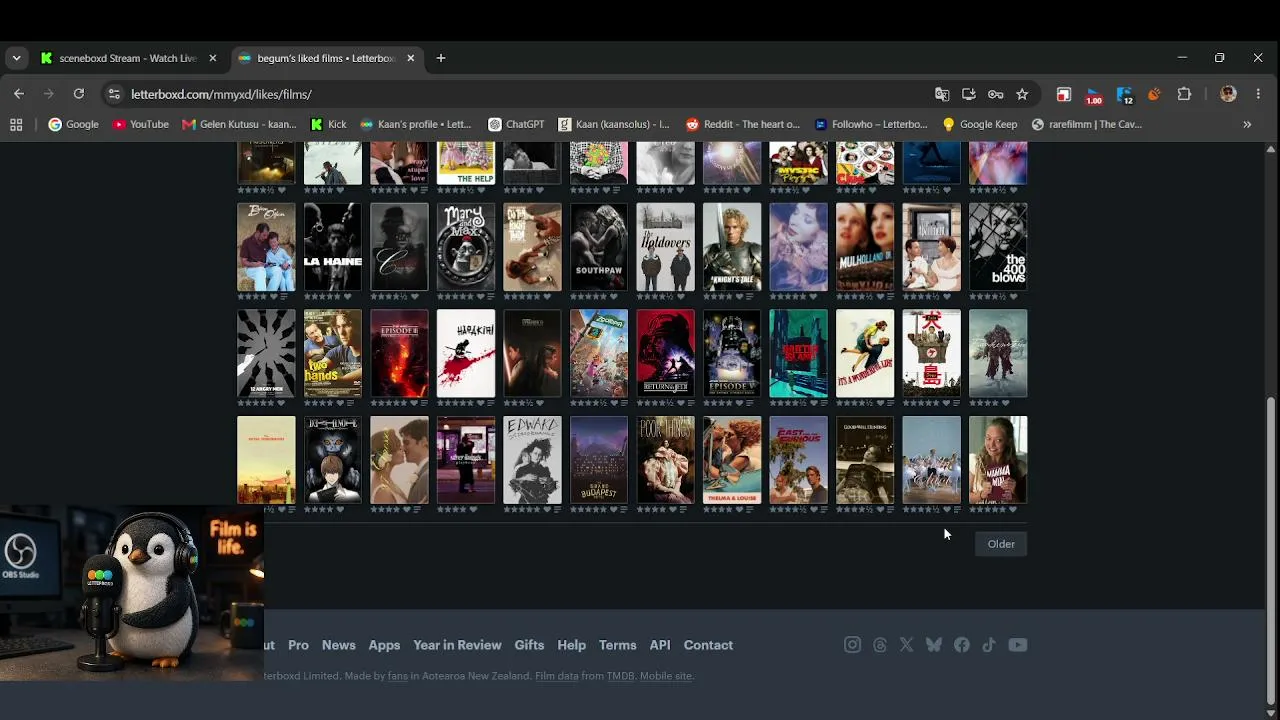View site information icon beside the URL
This screenshot has width=1280, height=720.
click(114, 94)
